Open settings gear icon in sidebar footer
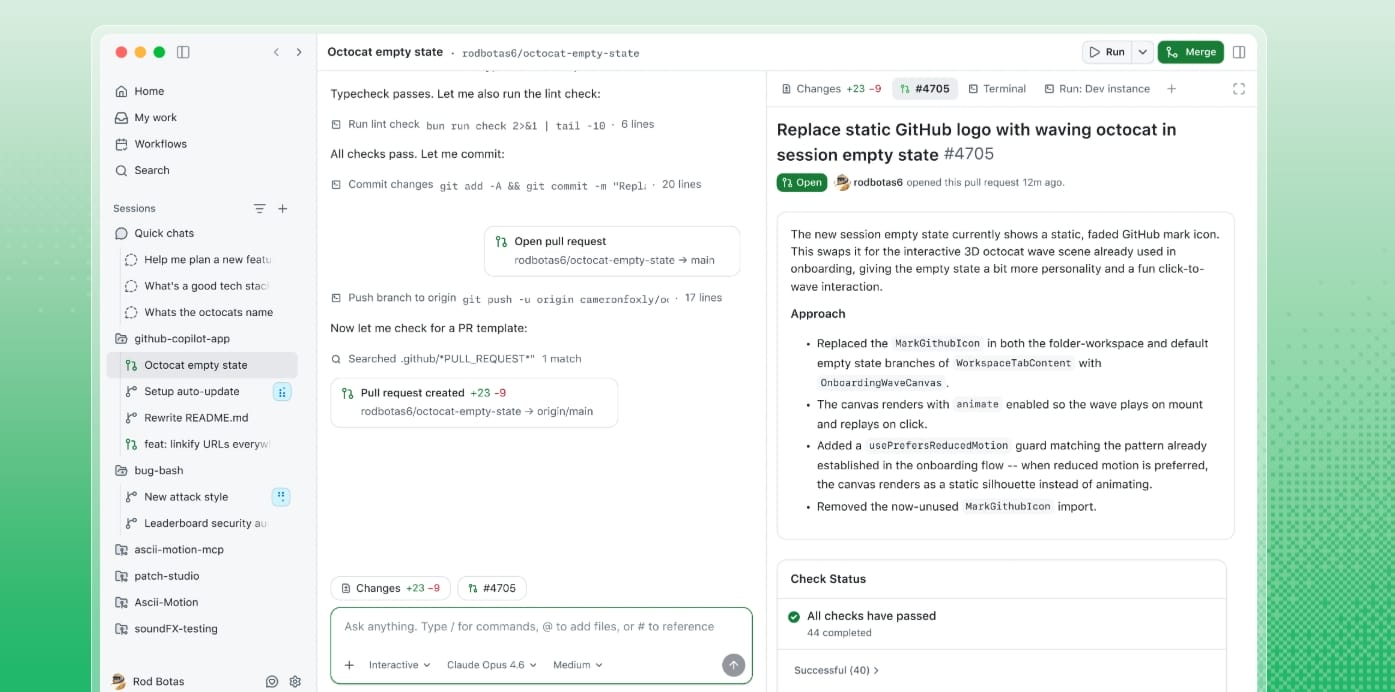Screen dimensions: 1395x692 pos(295,681)
